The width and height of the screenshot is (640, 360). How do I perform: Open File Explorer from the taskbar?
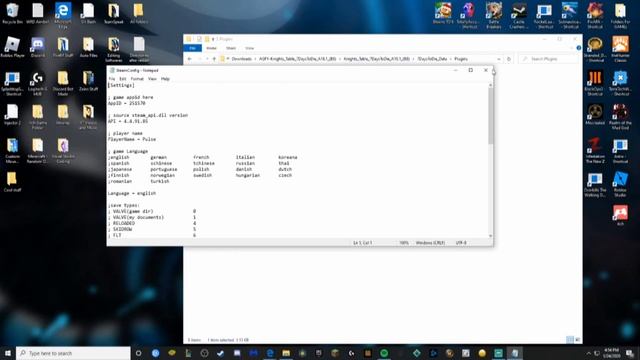(x=286, y=353)
